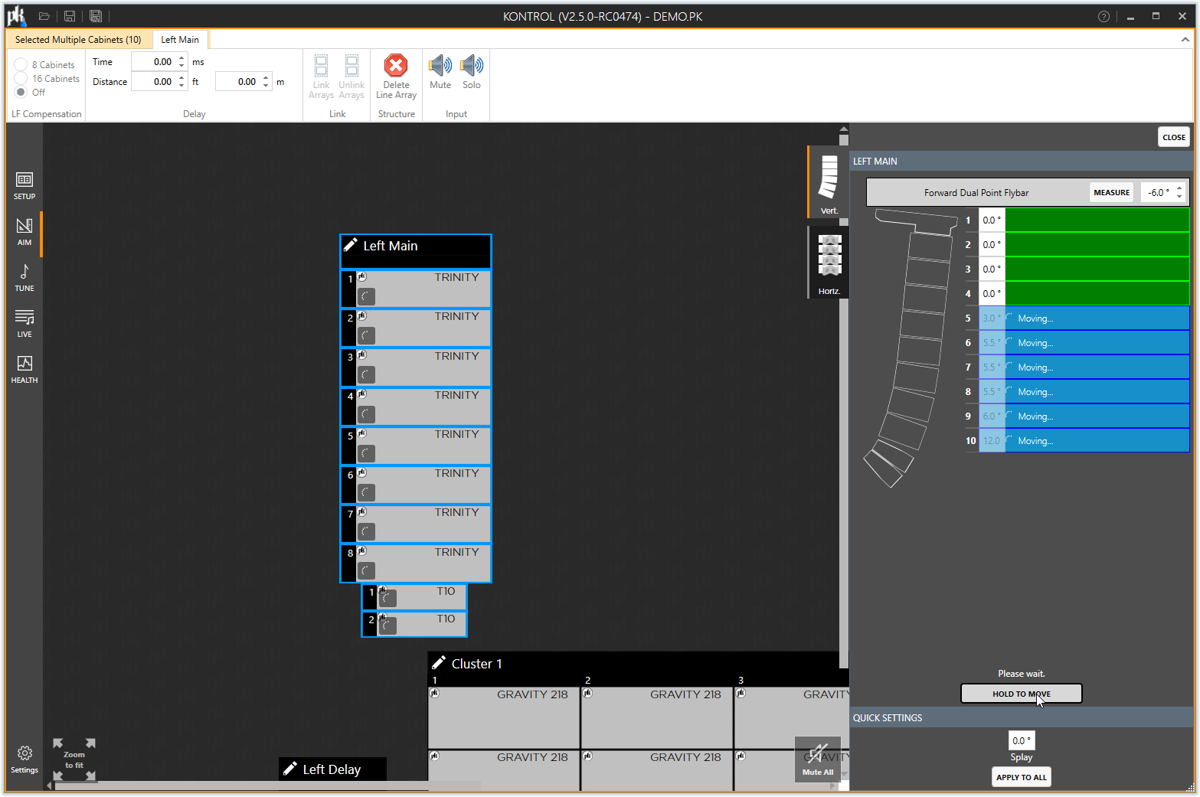Image resolution: width=1200 pixels, height=797 pixels.
Task: Increase the Distance in meters stepper
Action: click(265, 78)
